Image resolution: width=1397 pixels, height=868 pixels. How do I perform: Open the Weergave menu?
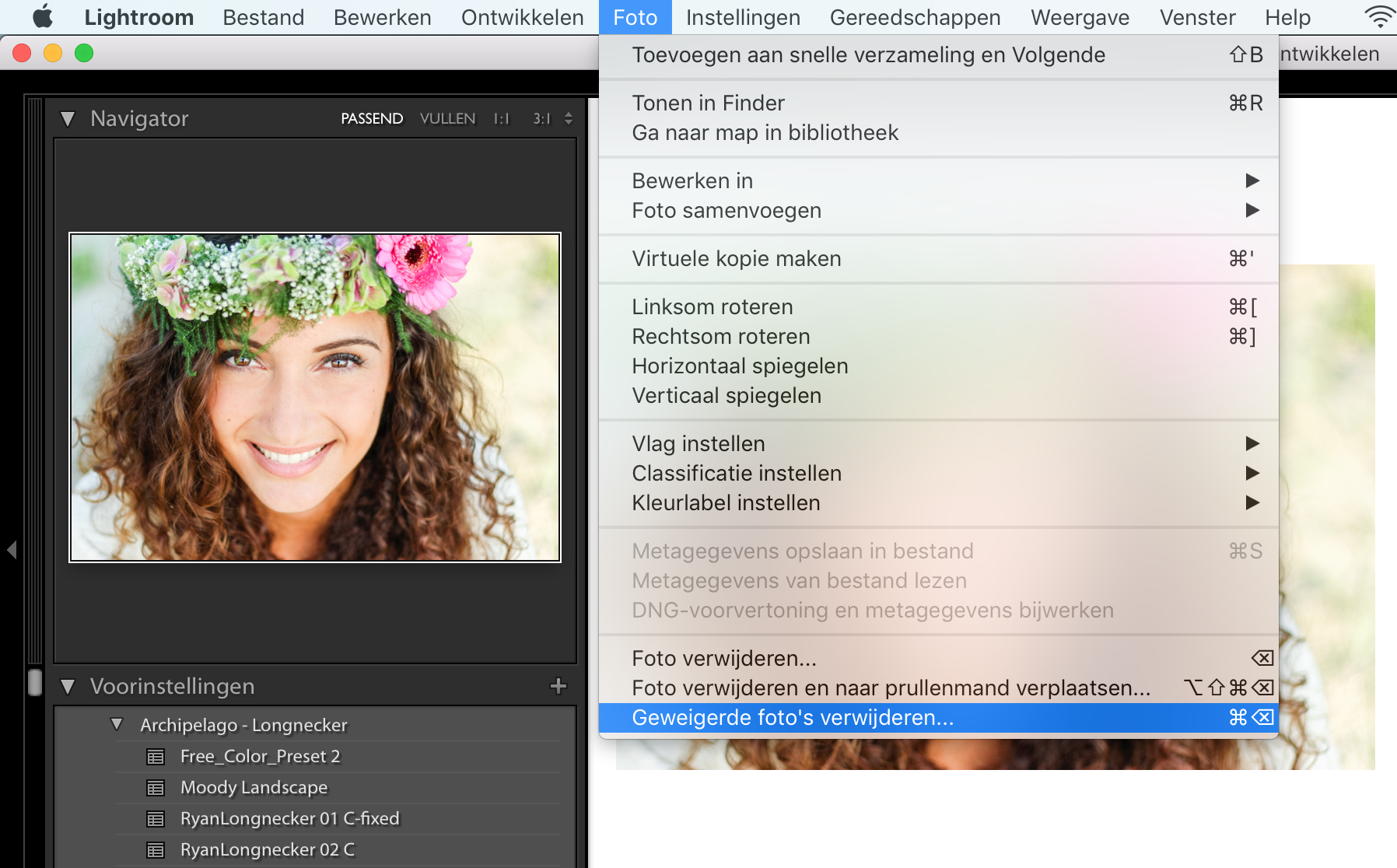pyautogui.click(x=1080, y=17)
